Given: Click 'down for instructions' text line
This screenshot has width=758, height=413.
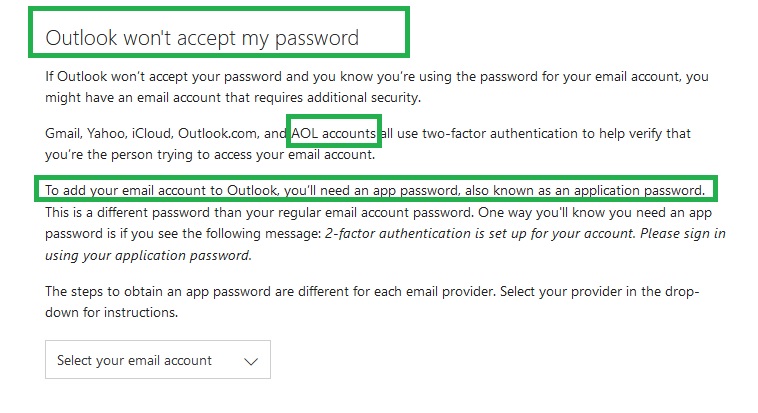Looking at the screenshot, I should (112, 312).
